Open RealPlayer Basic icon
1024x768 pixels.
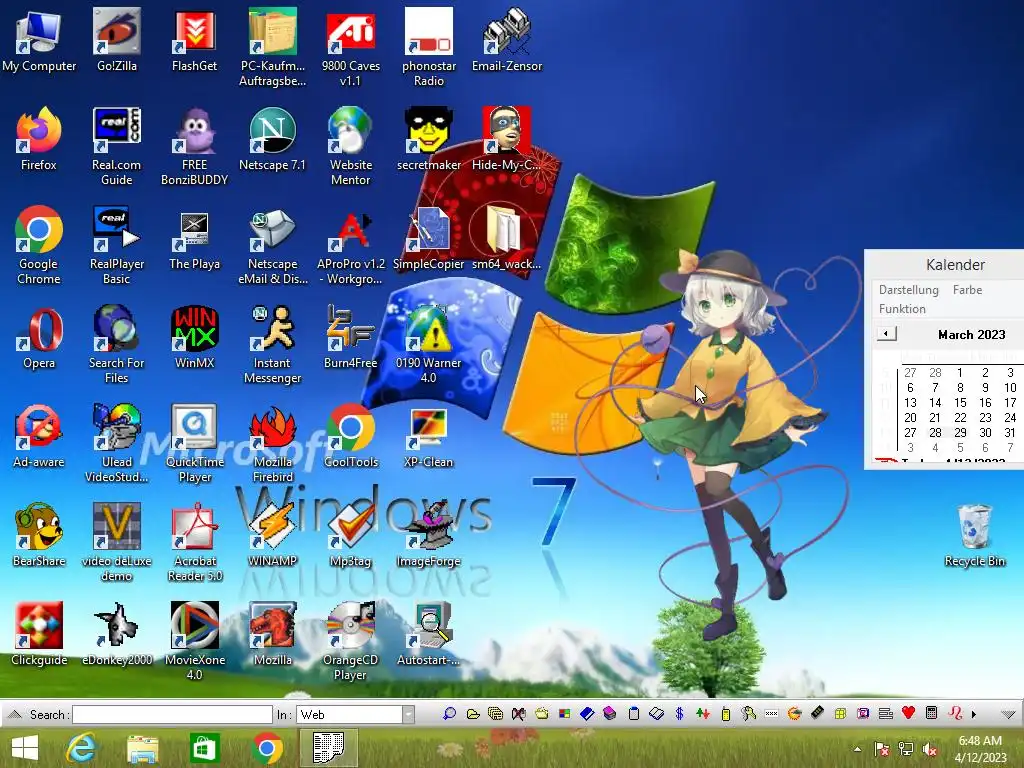pyautogui.click(x=117, y=246)
